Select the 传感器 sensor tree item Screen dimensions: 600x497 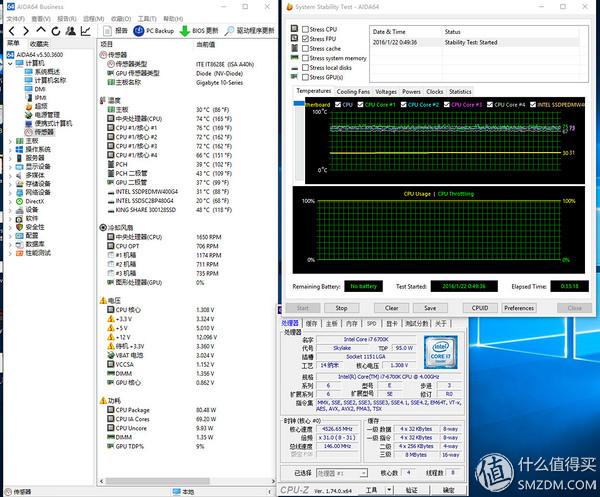tap(44, 131)
